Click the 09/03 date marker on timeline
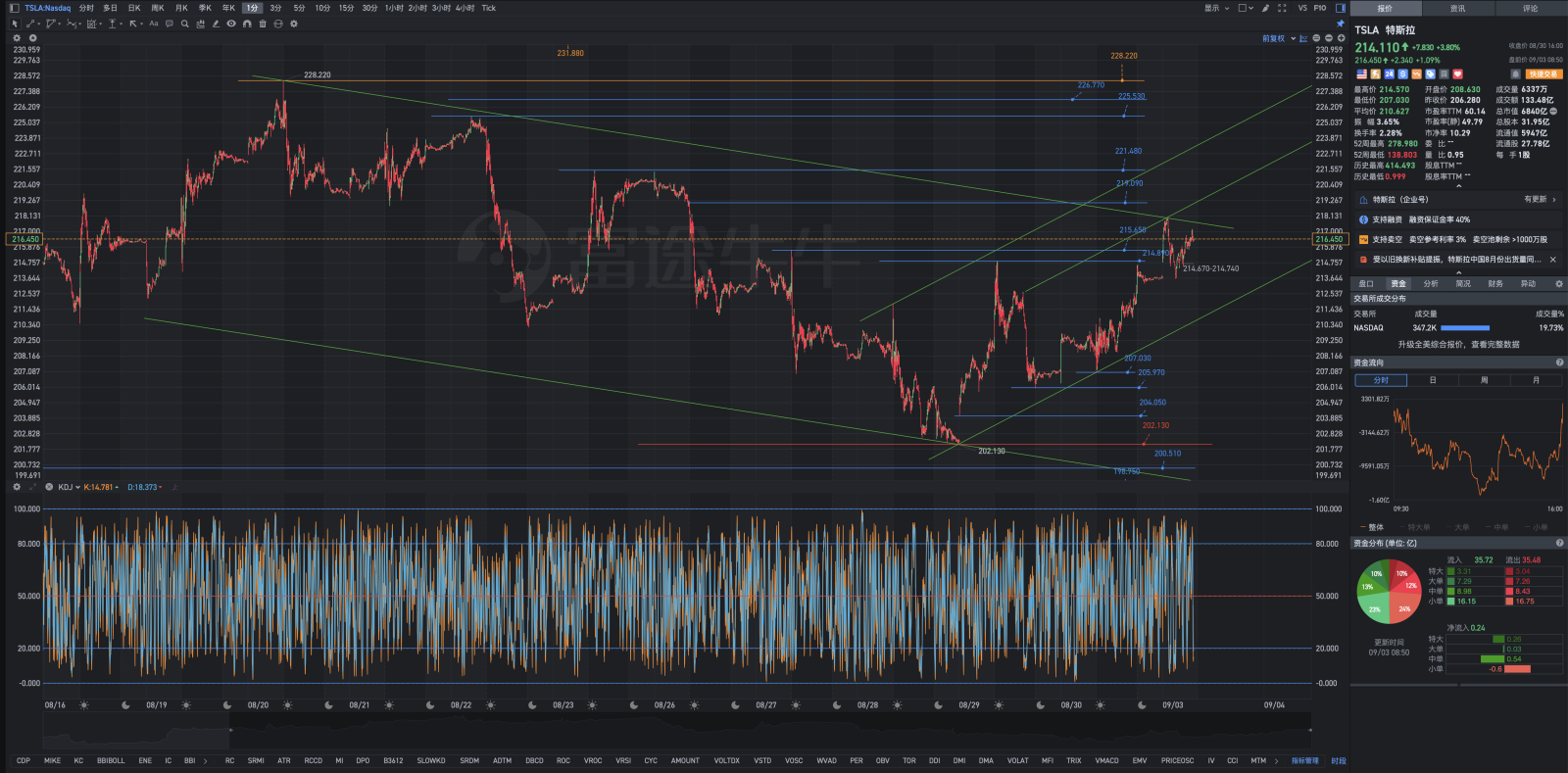This screenshot has height=773, width=1568. pyautogui.click(x=1173, y=705)
